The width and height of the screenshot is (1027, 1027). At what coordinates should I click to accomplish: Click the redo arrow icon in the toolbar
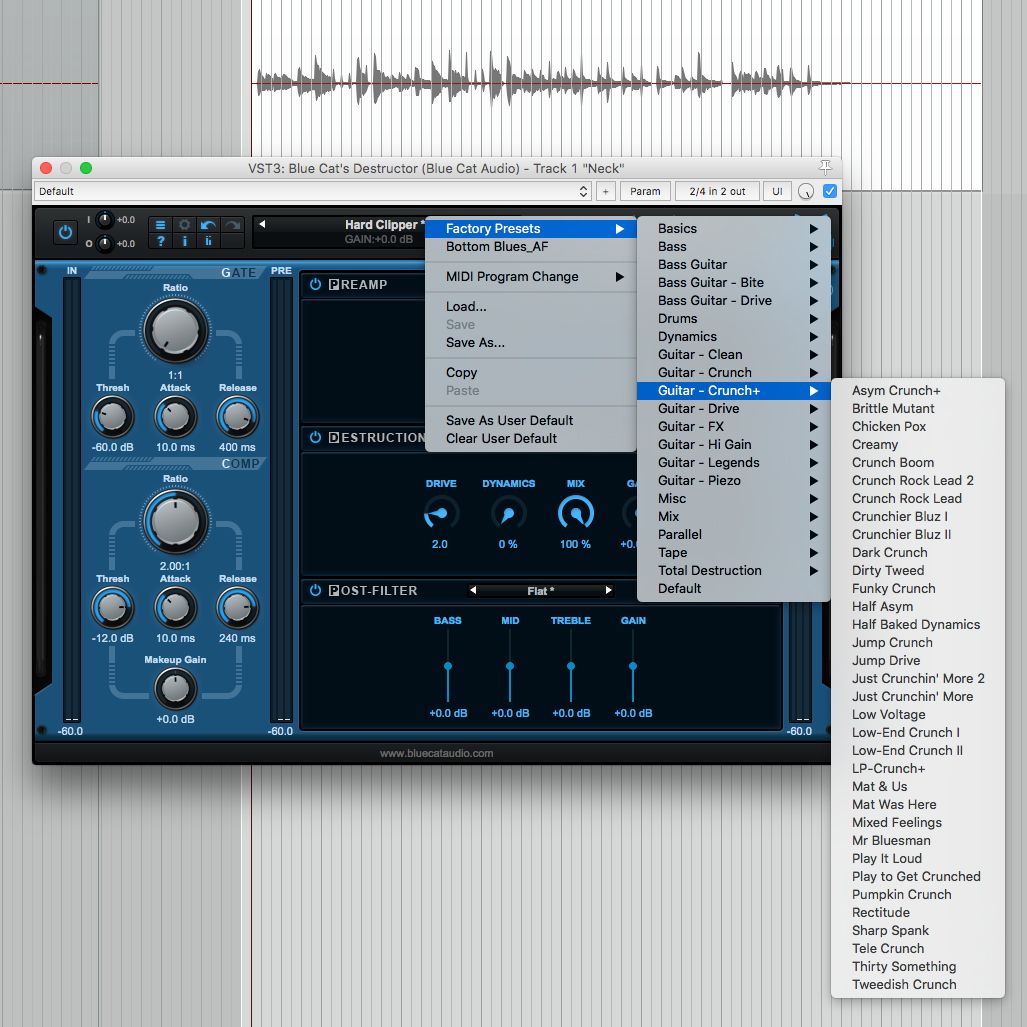pos(231,223)
